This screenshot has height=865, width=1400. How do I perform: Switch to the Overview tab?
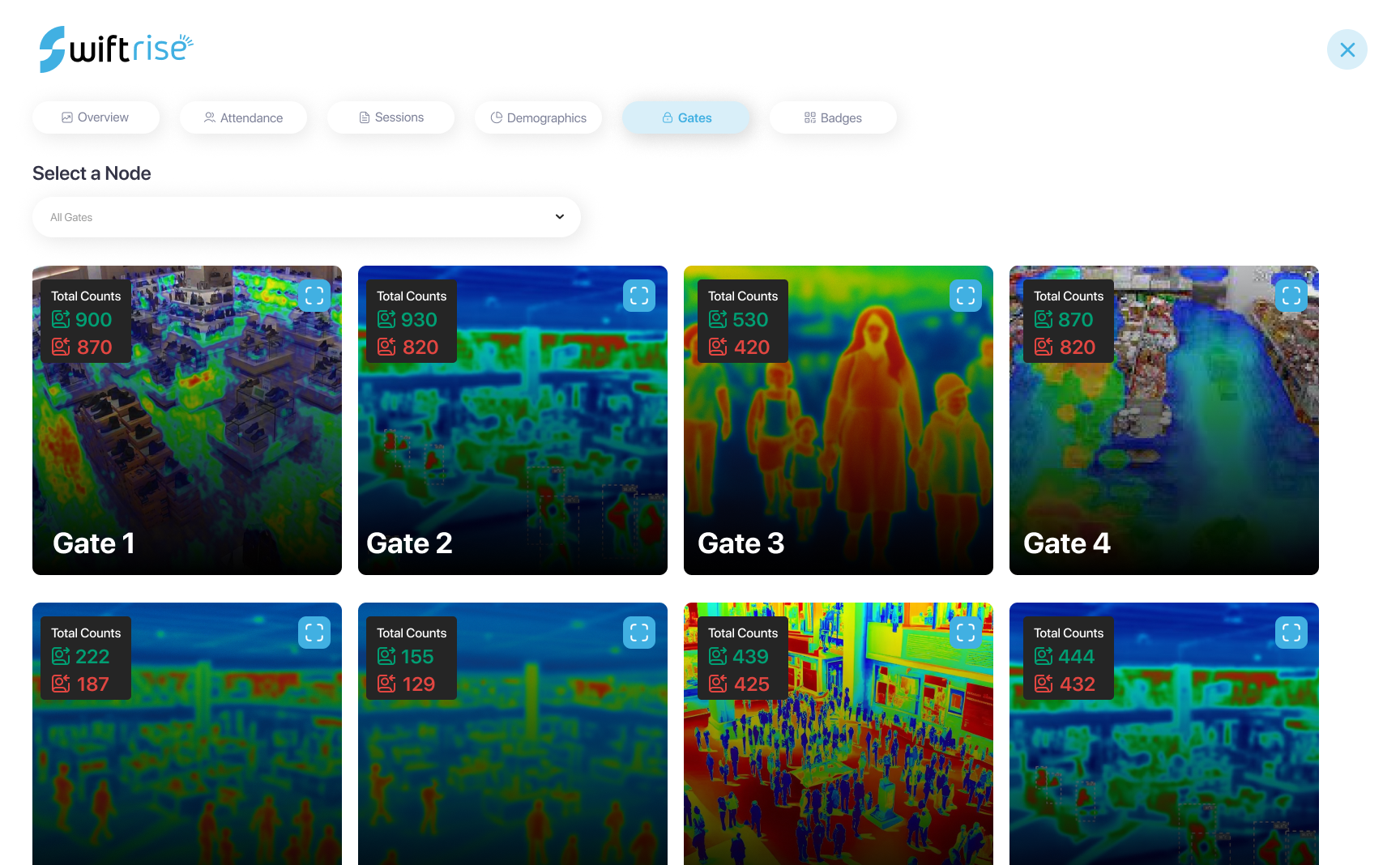(96, 117)
